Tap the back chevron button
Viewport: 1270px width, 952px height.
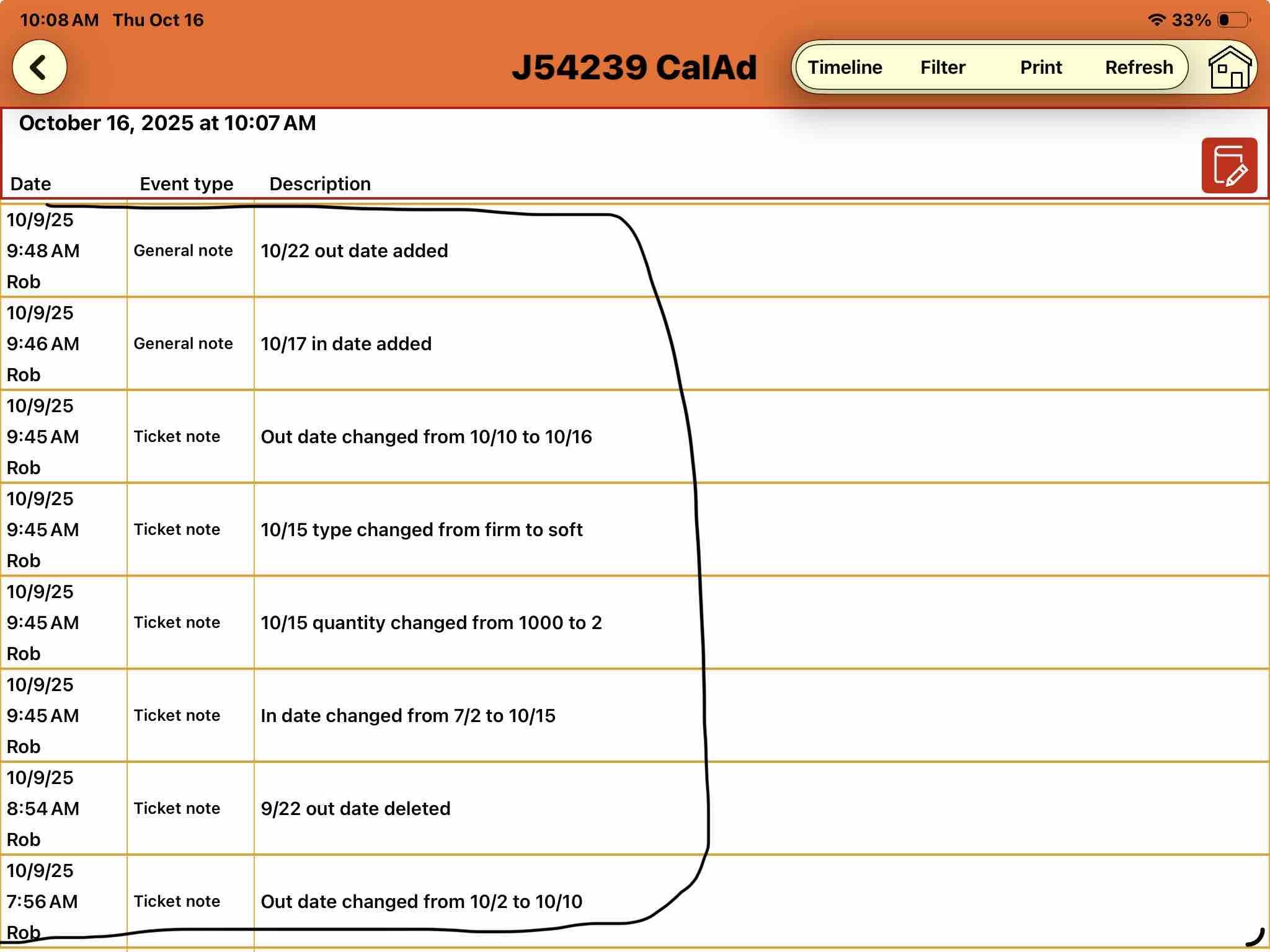coord(39,68)
